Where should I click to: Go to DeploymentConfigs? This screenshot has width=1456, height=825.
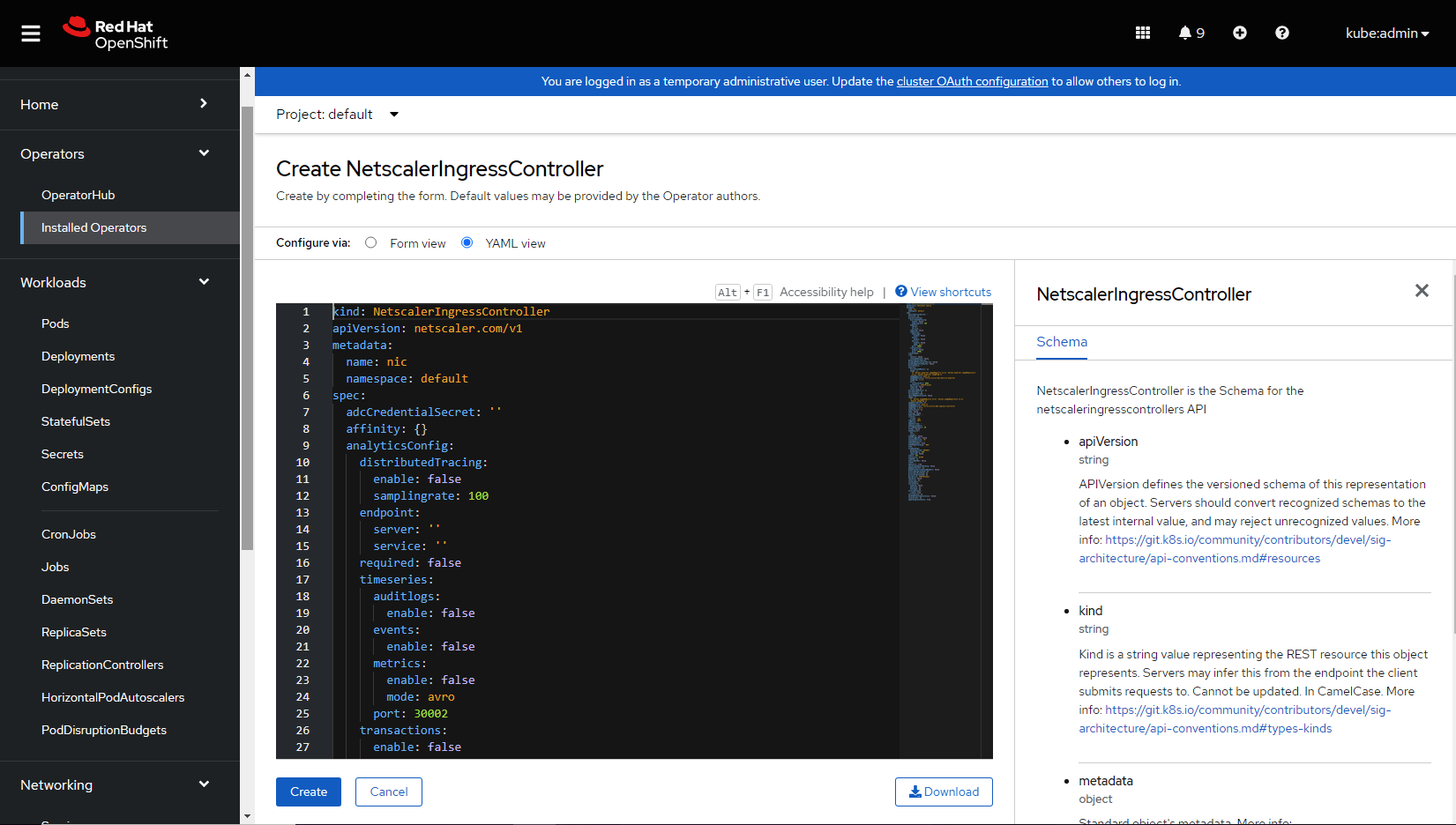[x=97, y=389]
